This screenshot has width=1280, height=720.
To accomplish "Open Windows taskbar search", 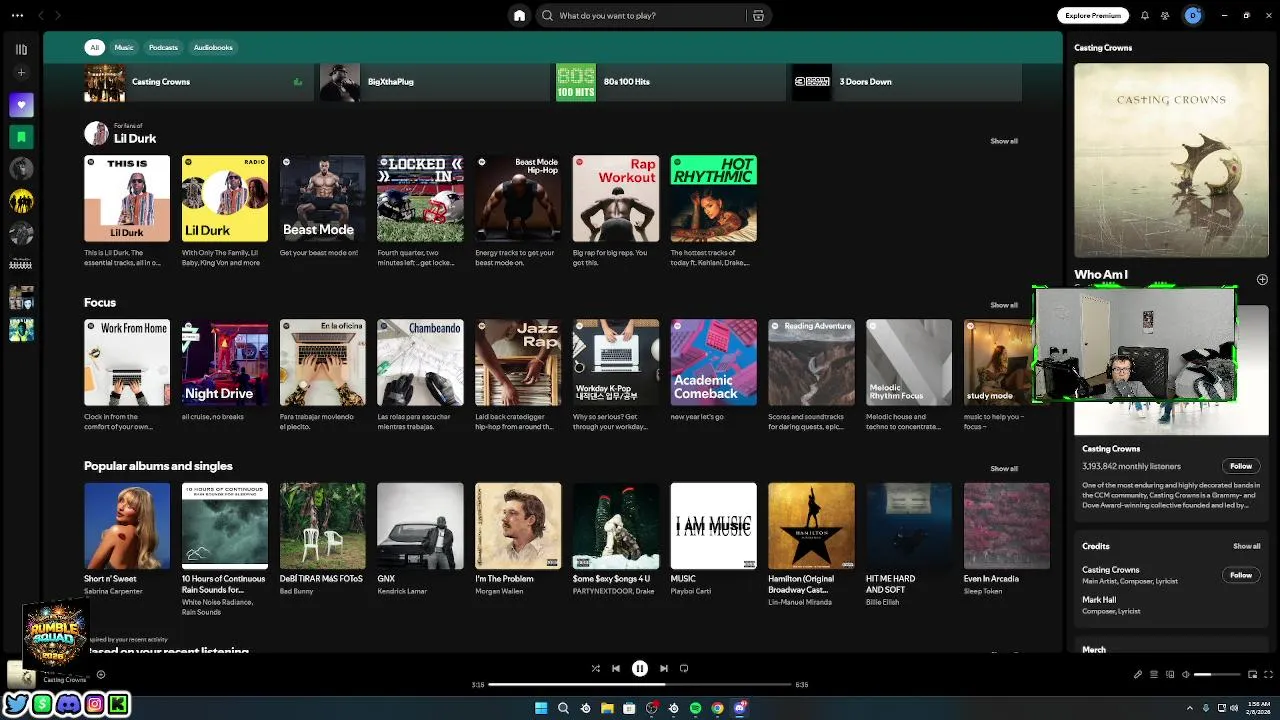I will pos(563,708).
